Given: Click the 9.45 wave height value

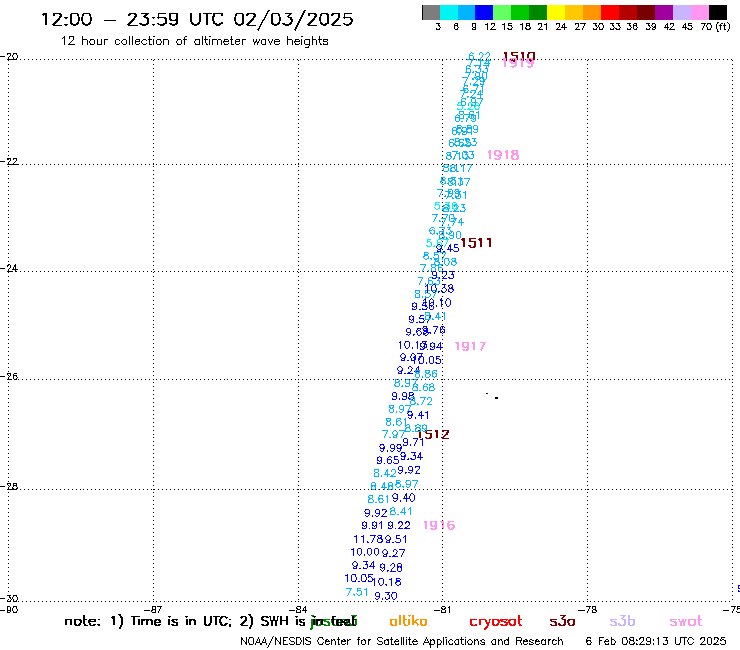Looking at the screenshot, I should tap(448, 248).
